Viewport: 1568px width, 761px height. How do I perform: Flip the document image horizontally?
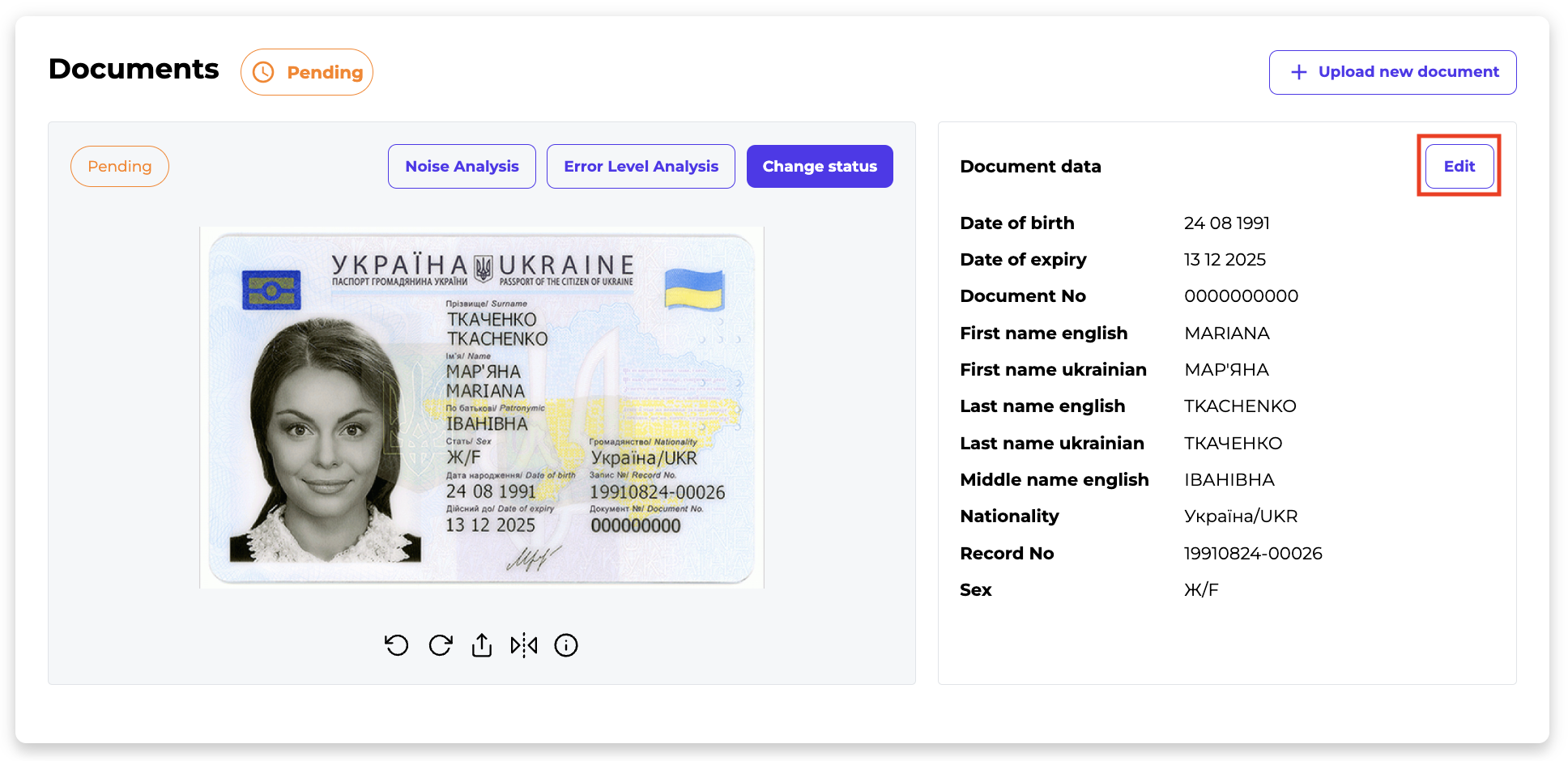click(x=524, y=645)
